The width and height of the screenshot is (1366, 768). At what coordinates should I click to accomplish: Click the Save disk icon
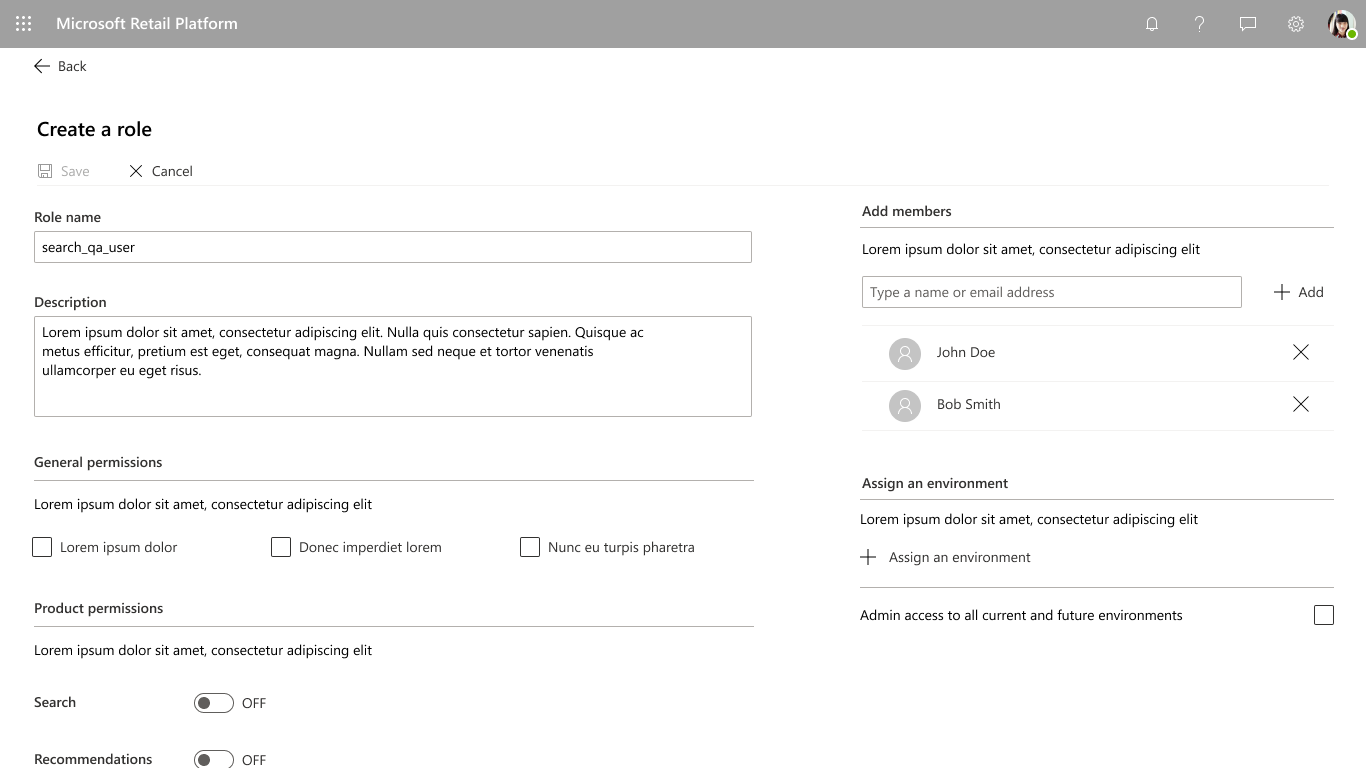(x=45, y=171)
